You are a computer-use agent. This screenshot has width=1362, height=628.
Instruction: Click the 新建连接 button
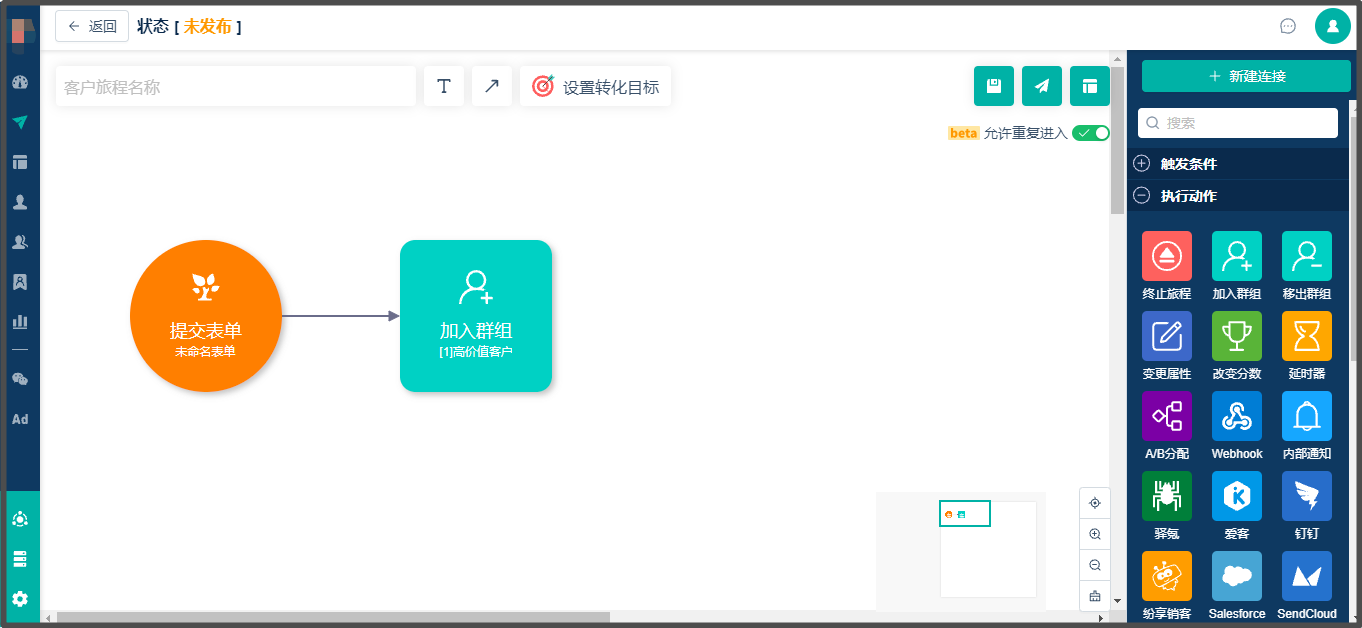[x=1246, y=76]
